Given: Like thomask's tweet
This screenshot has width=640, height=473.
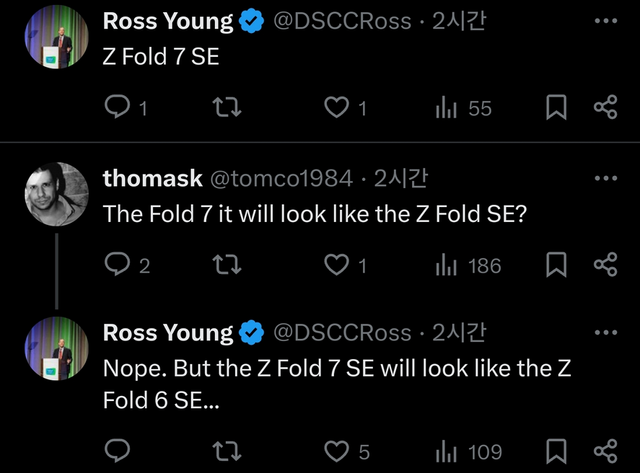Looking at the screenshot, I should (x=338, y=265).
